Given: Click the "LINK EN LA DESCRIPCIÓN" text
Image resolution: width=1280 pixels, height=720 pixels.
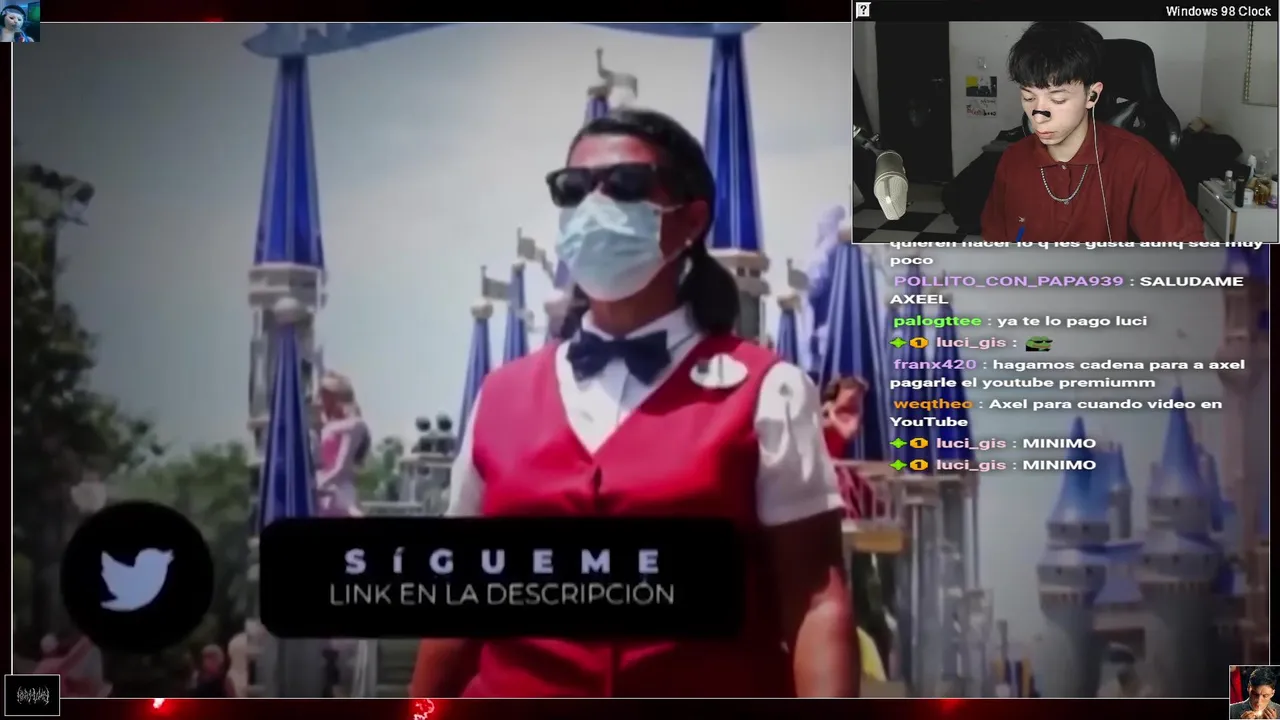Looking at the screenshot, I should 502,594.
